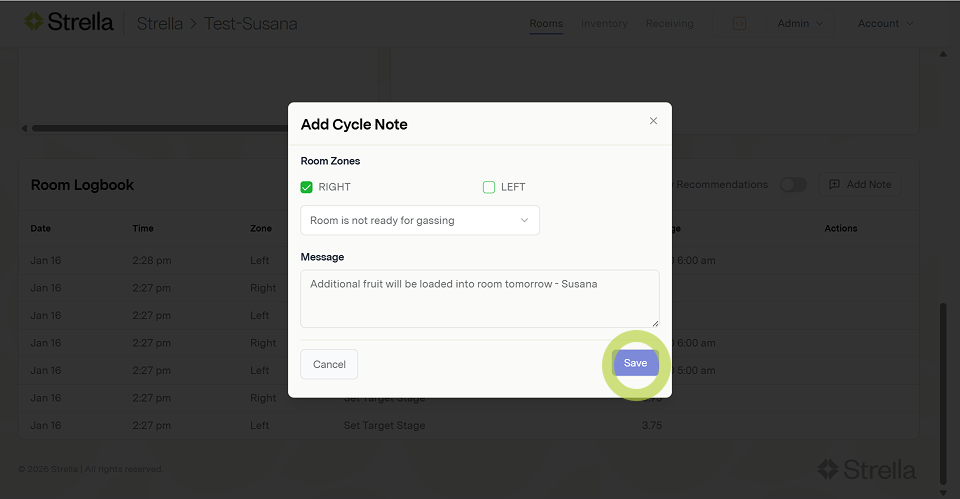The width and height of the screenshot is (960, 499).
Task: Click the Strella breadcrumb link
Action: pos(159,23)
